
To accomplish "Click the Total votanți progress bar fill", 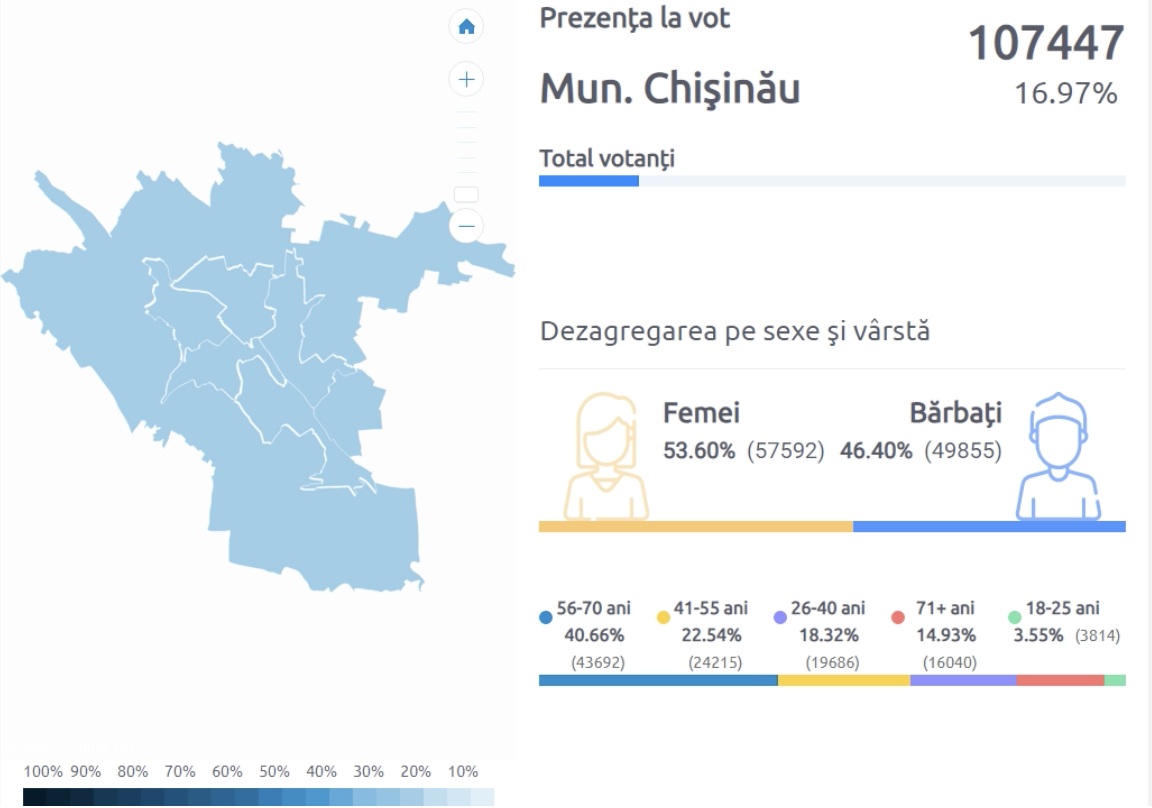I will click(x=588, y=181).
